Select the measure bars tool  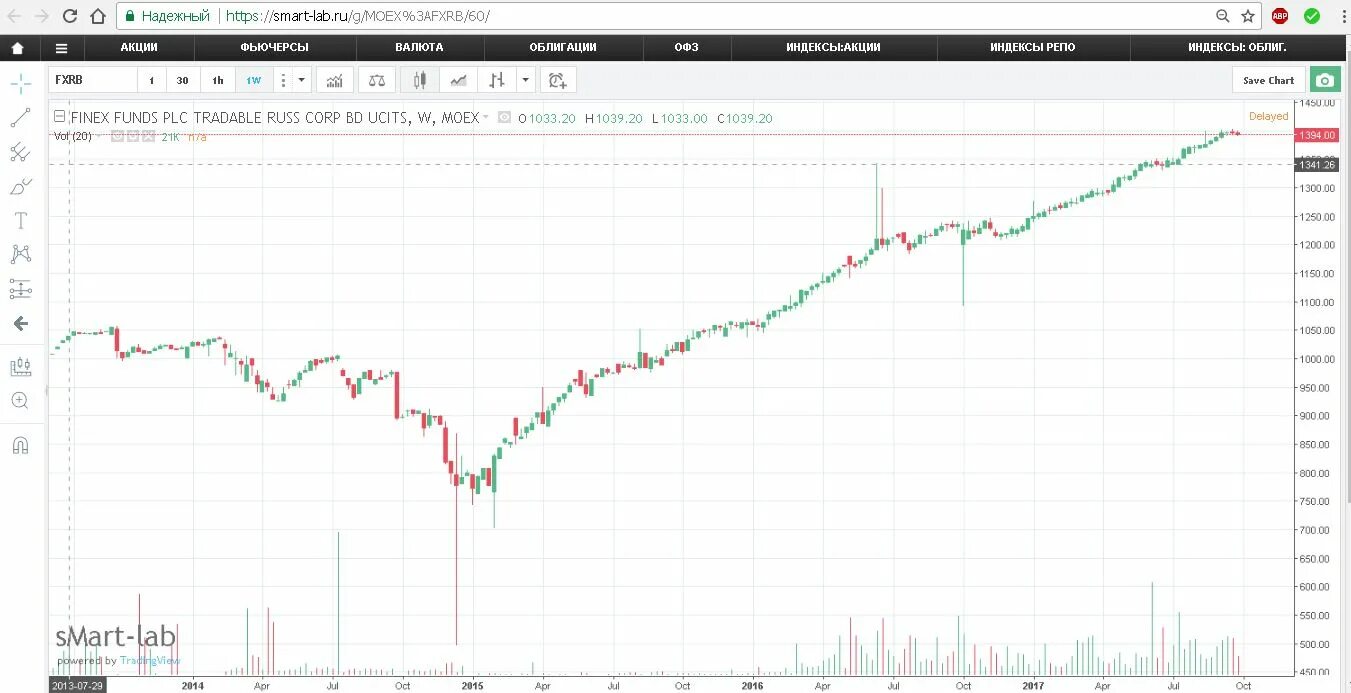[x=20, y=367]
